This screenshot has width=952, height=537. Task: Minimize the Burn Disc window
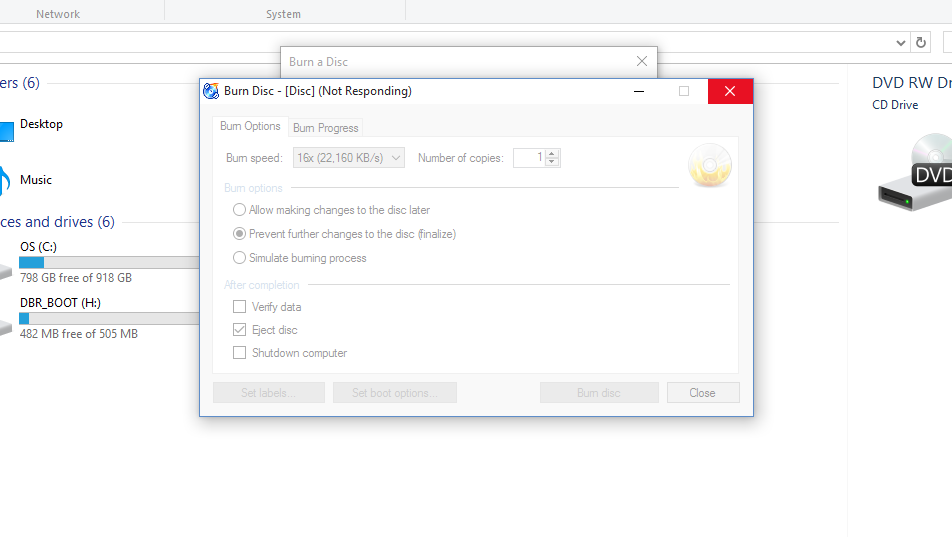[x=639, y=91]
